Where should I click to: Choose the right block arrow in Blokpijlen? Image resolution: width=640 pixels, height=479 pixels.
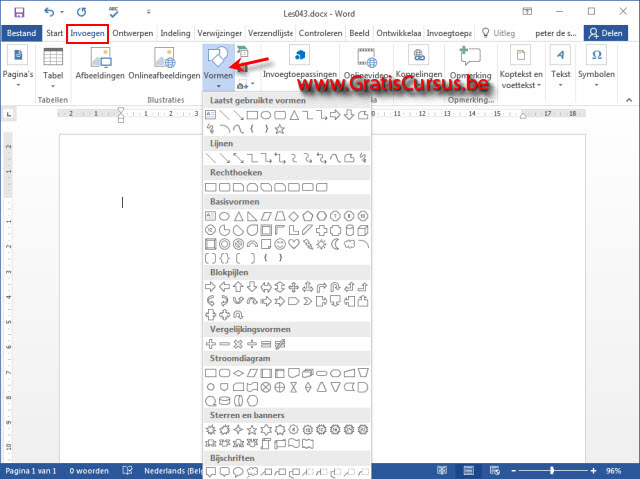tap(210, 287)
